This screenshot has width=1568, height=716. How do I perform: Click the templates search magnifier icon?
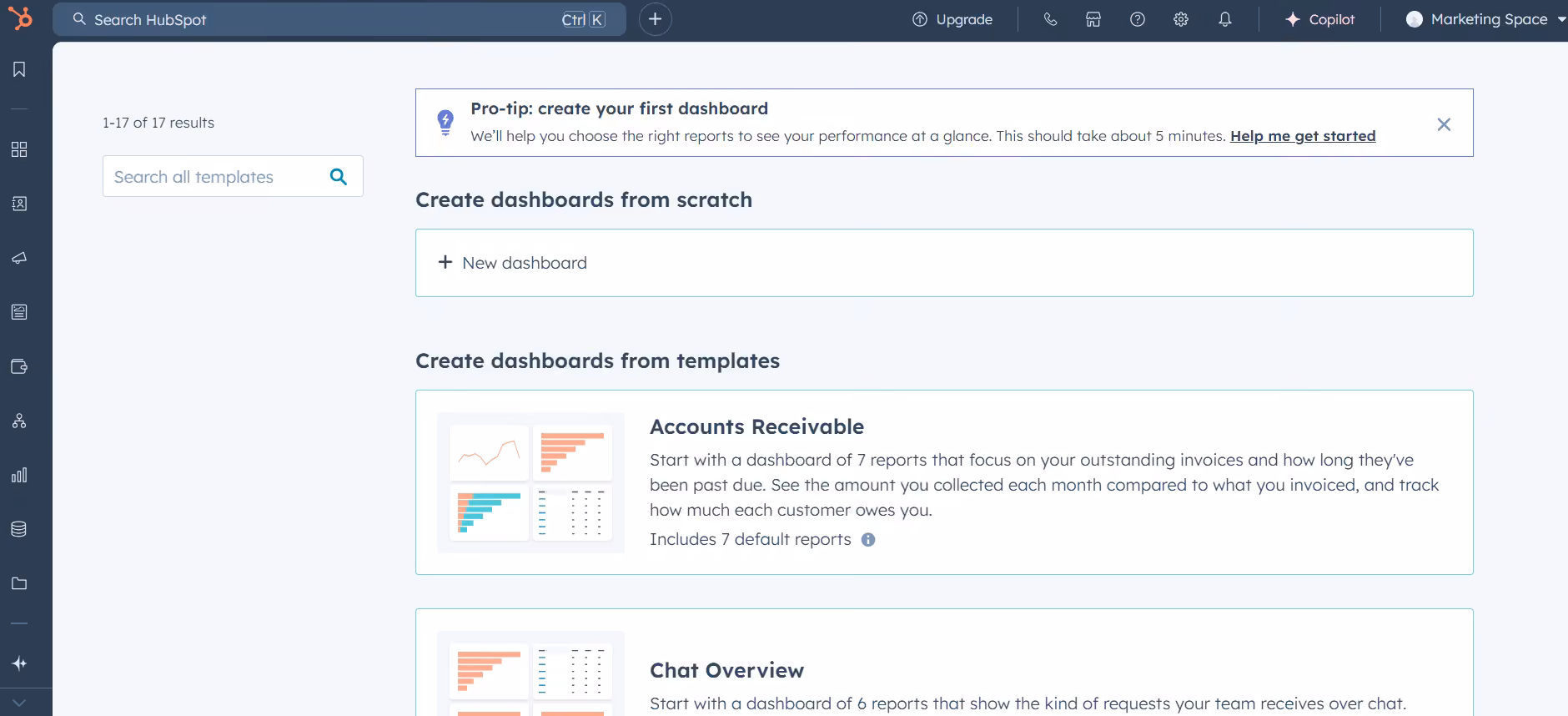(339, 176)
